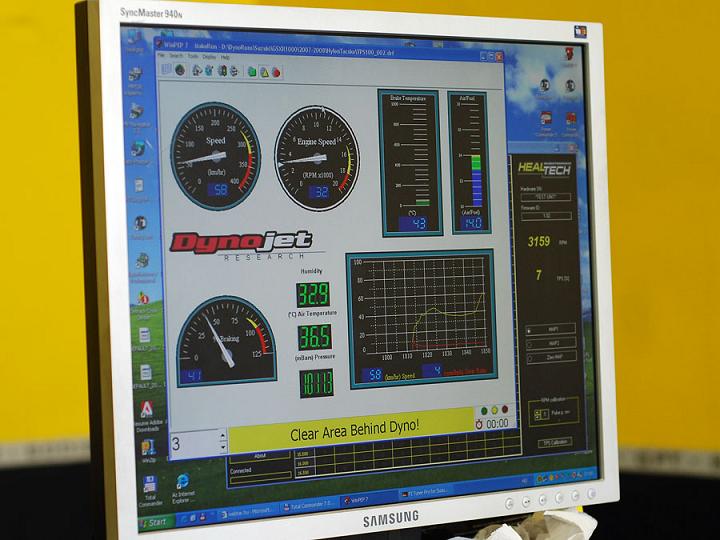Open the Display menu in WinPEP
The width and height of the screenshot is (720, 540).
tap(209, 57)
